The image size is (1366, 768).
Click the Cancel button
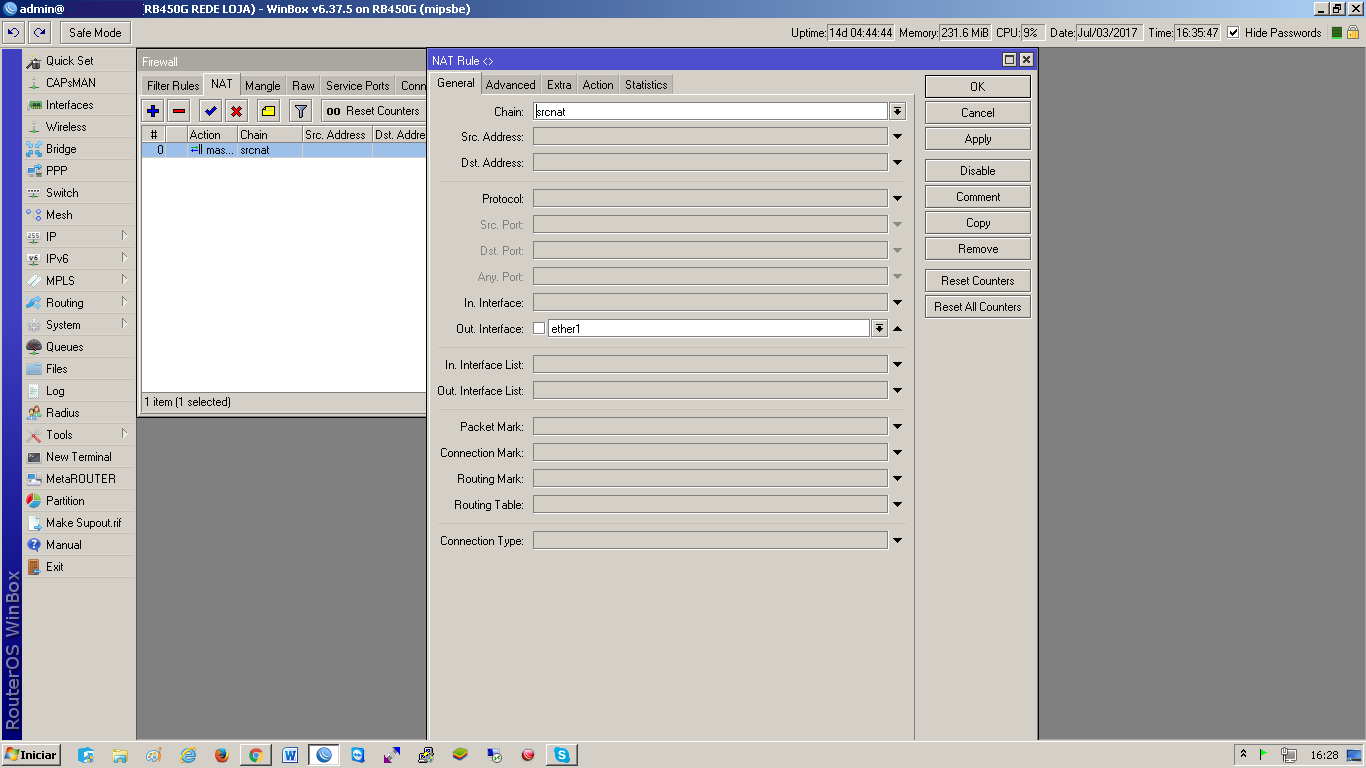pos(977,113)
